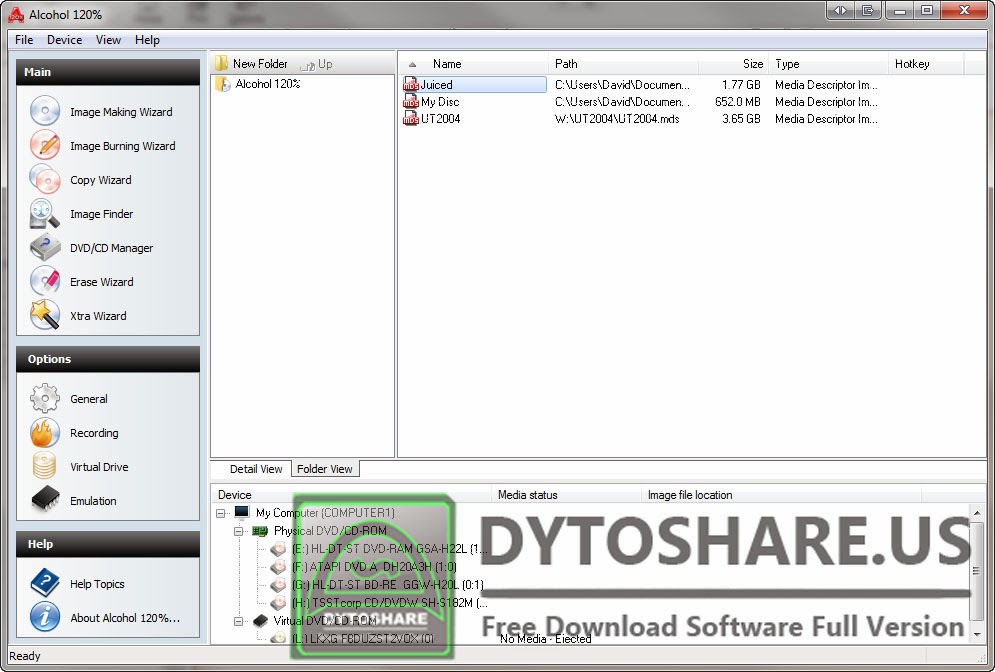Open Emulation options chip icon

pyautogui.click(x=45, y=500)
